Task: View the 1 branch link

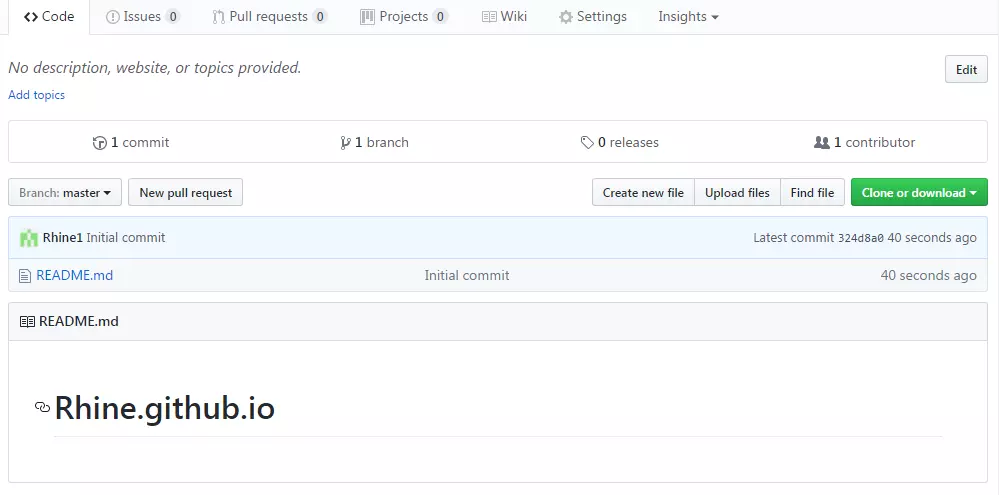Action: tap(375, 143)
